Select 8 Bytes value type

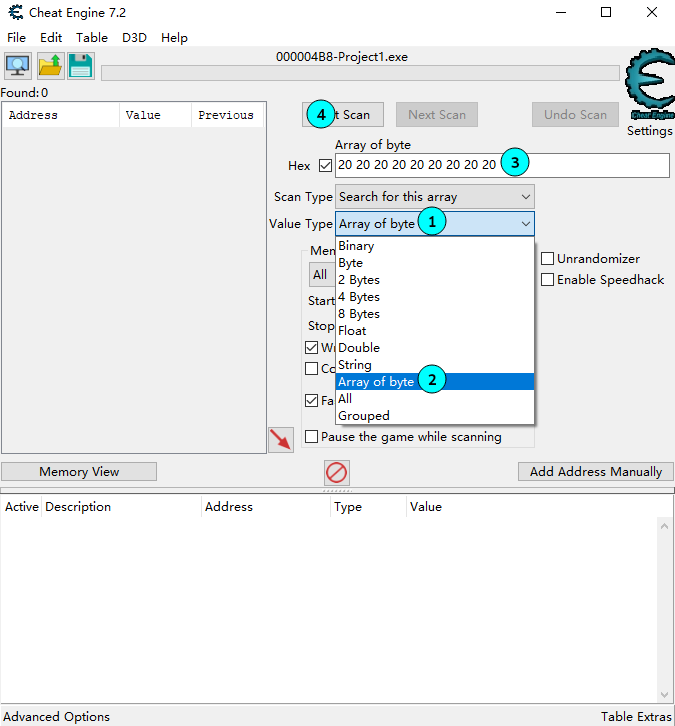click(x=435, y=314)
